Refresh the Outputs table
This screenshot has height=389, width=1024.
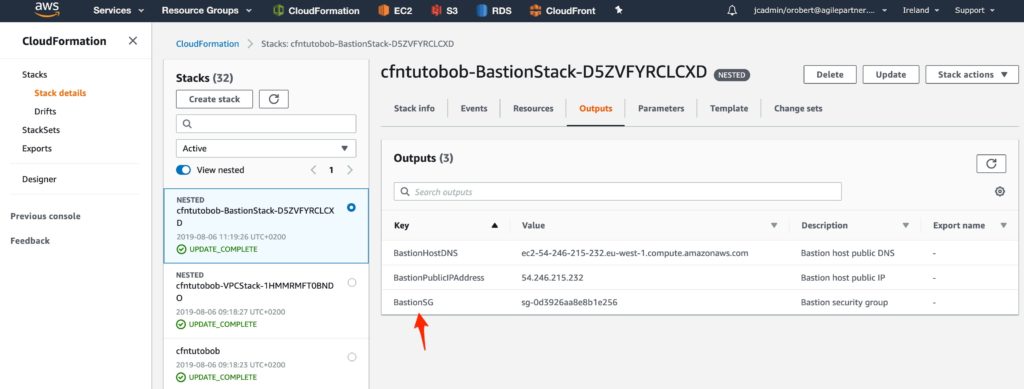(x=991, y=164)
